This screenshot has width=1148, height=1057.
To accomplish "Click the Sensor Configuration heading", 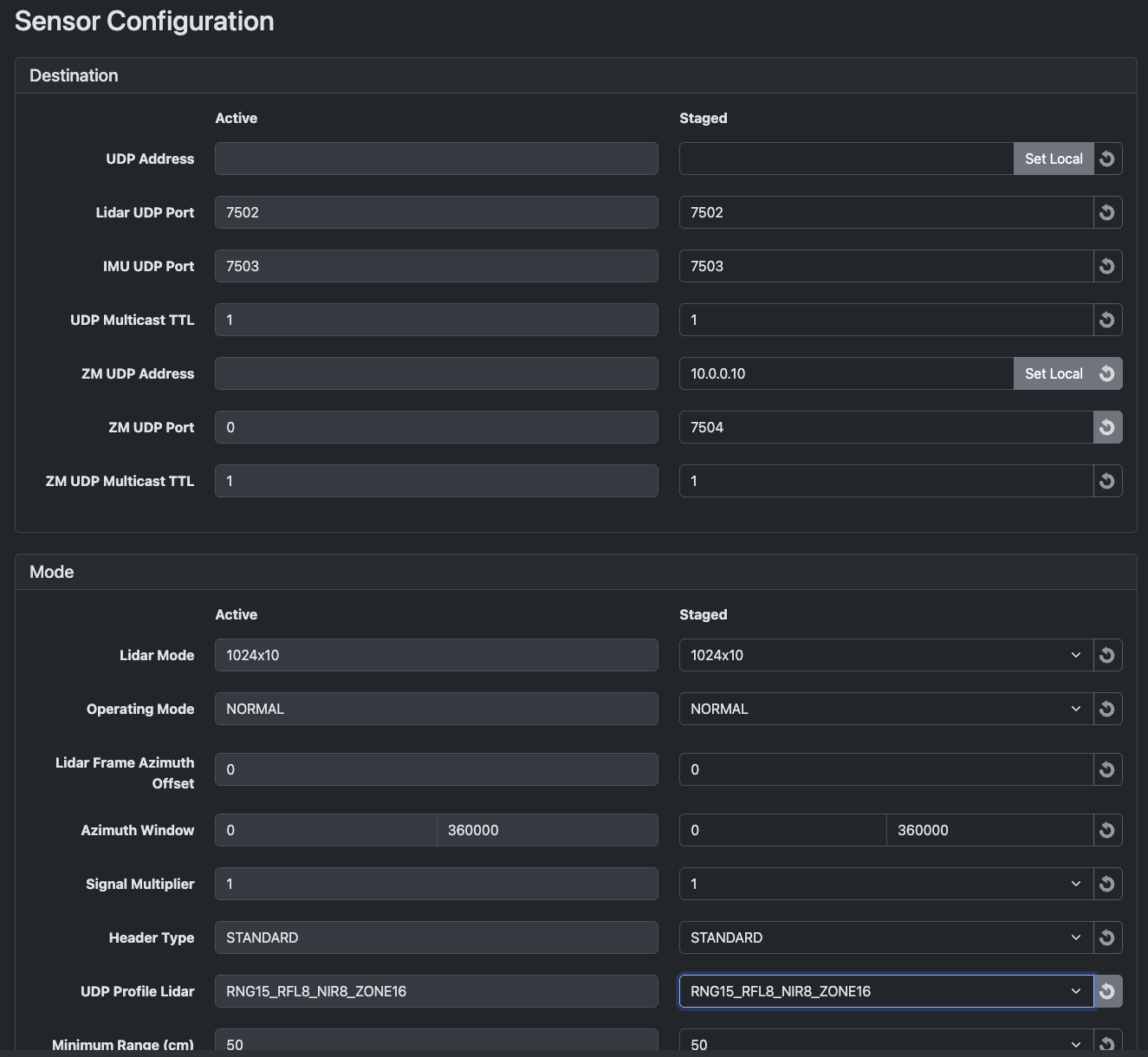I will point(145,21).
